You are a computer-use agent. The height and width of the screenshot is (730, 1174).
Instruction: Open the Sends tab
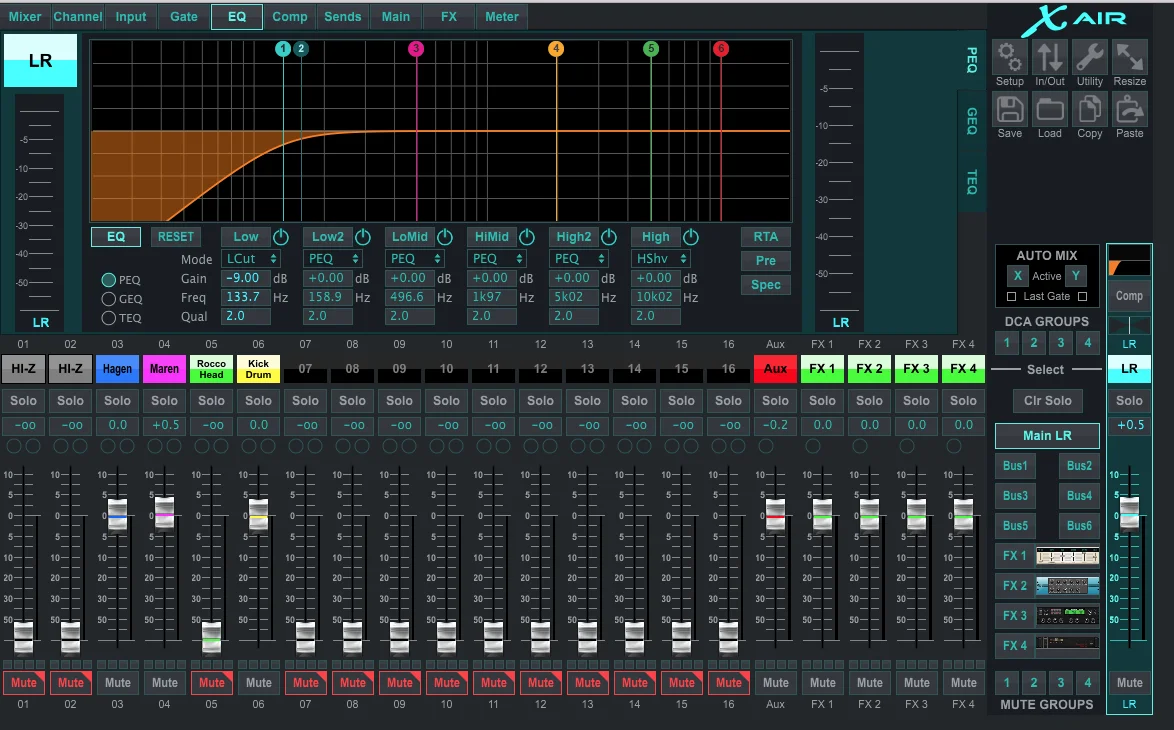click(x=343, y=17)
